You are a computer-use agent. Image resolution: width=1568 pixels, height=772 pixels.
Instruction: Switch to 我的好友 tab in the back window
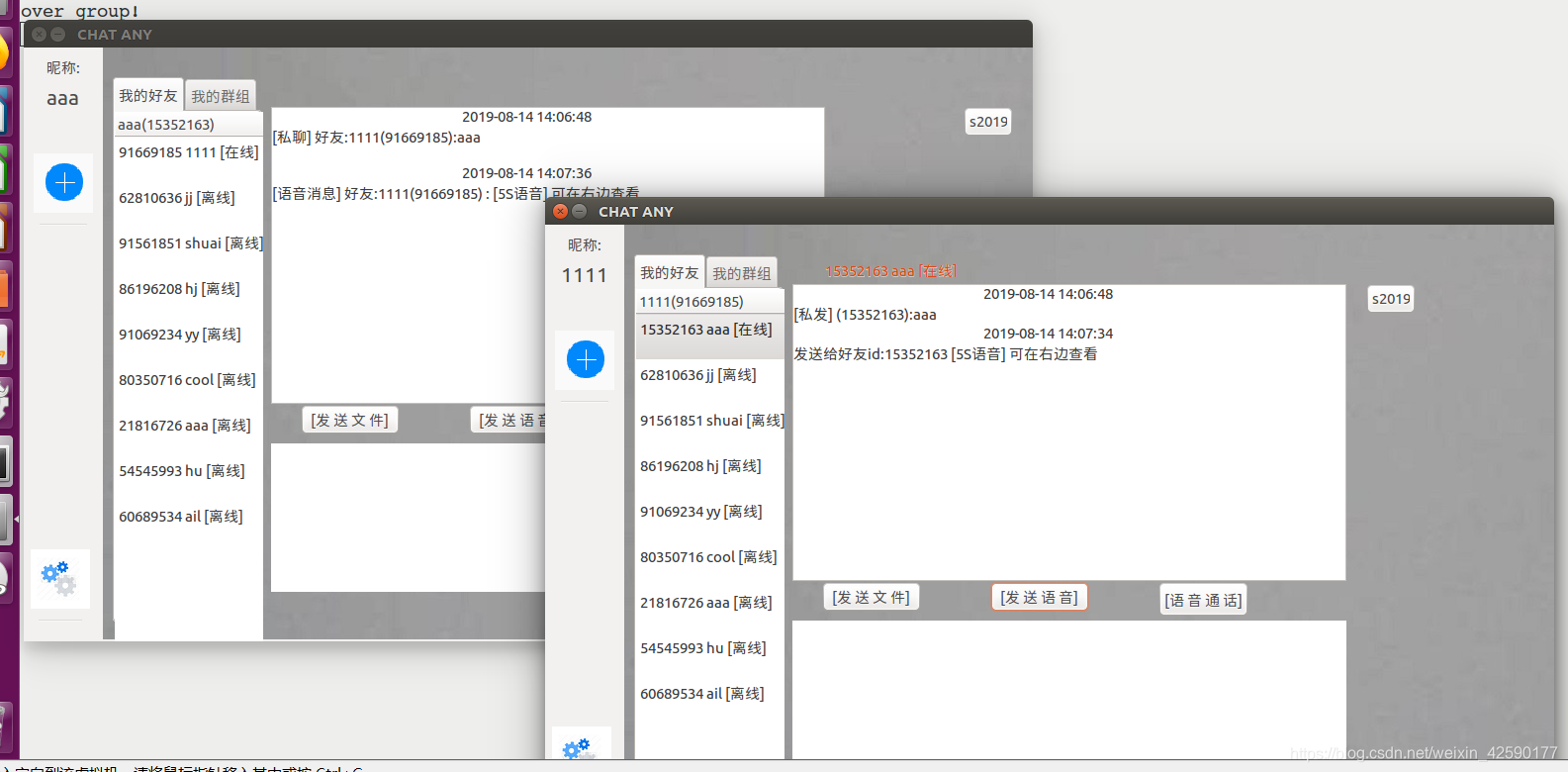[148, 95]
